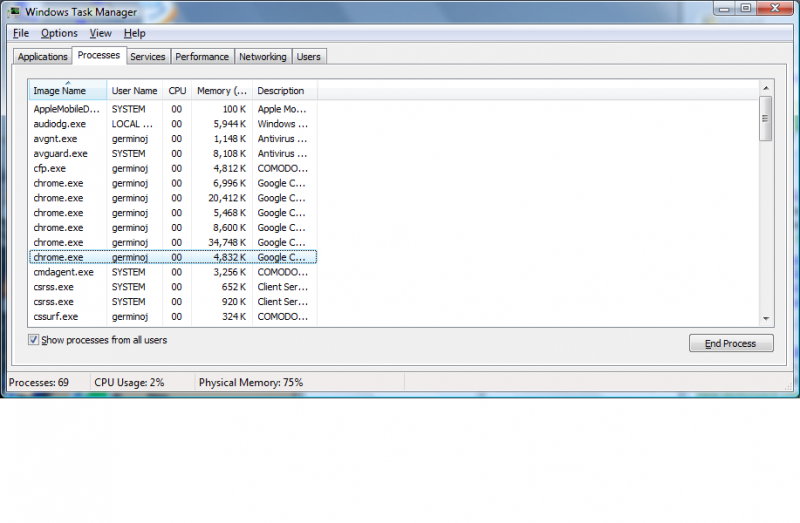Viewport: 800px width, 523px height.
Task: Maximize the Task Manager window
Action: pos(745,8)
